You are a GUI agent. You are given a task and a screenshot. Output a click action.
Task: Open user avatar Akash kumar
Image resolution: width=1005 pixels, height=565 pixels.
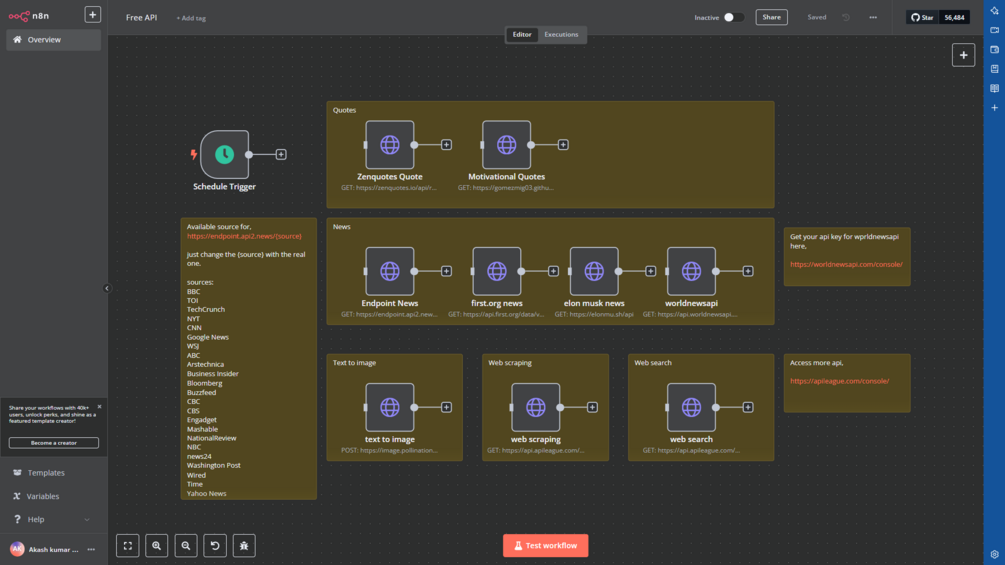17,549
